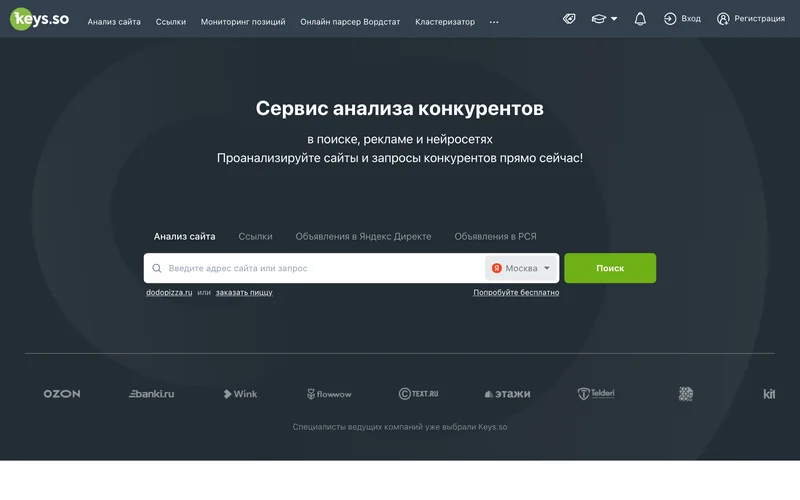The image size is (800, 500).
Task: Open the notifications bell
Action: (640, 19)
